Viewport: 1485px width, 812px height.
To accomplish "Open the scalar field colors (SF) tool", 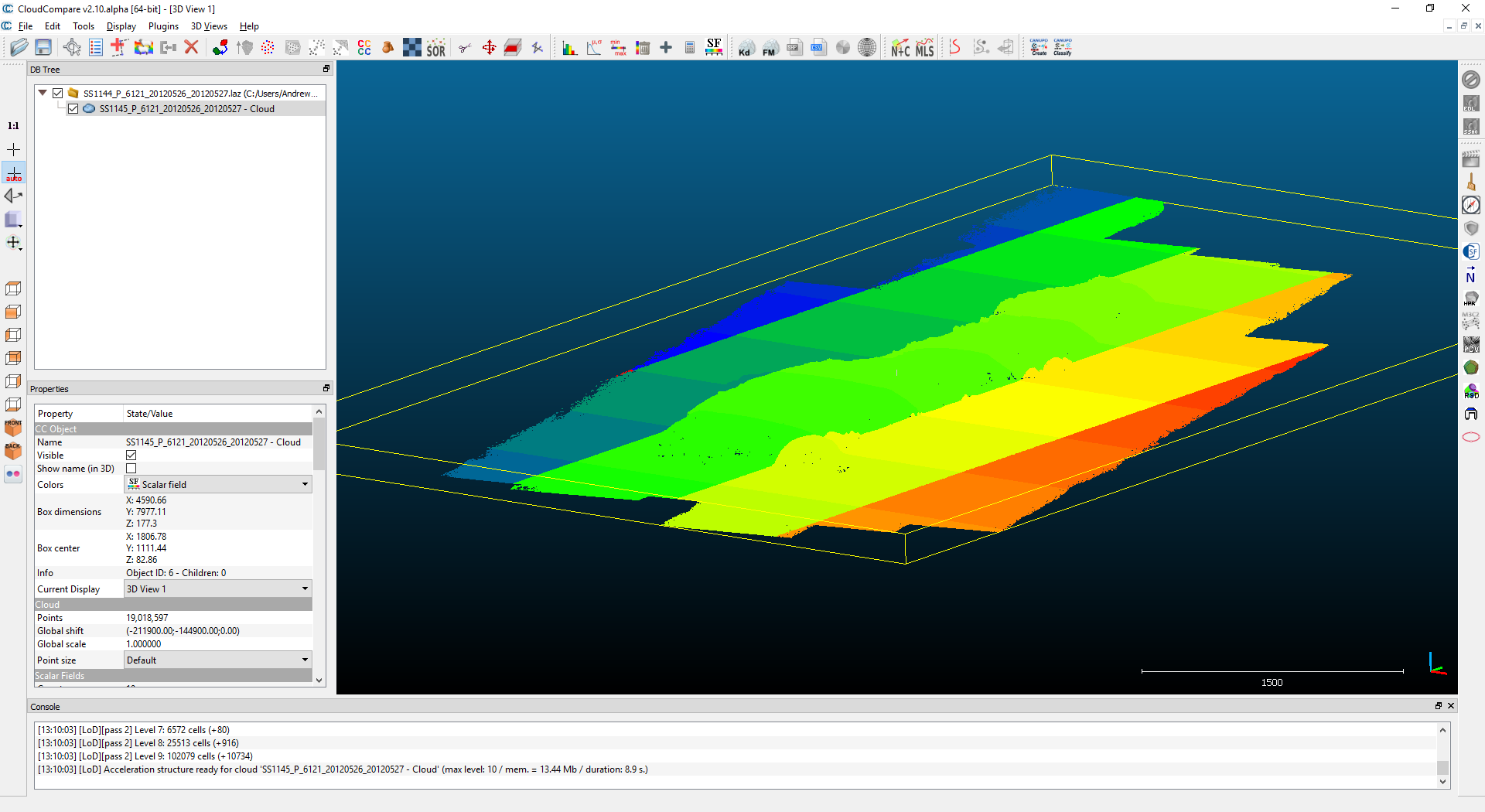I will point(714,47).
